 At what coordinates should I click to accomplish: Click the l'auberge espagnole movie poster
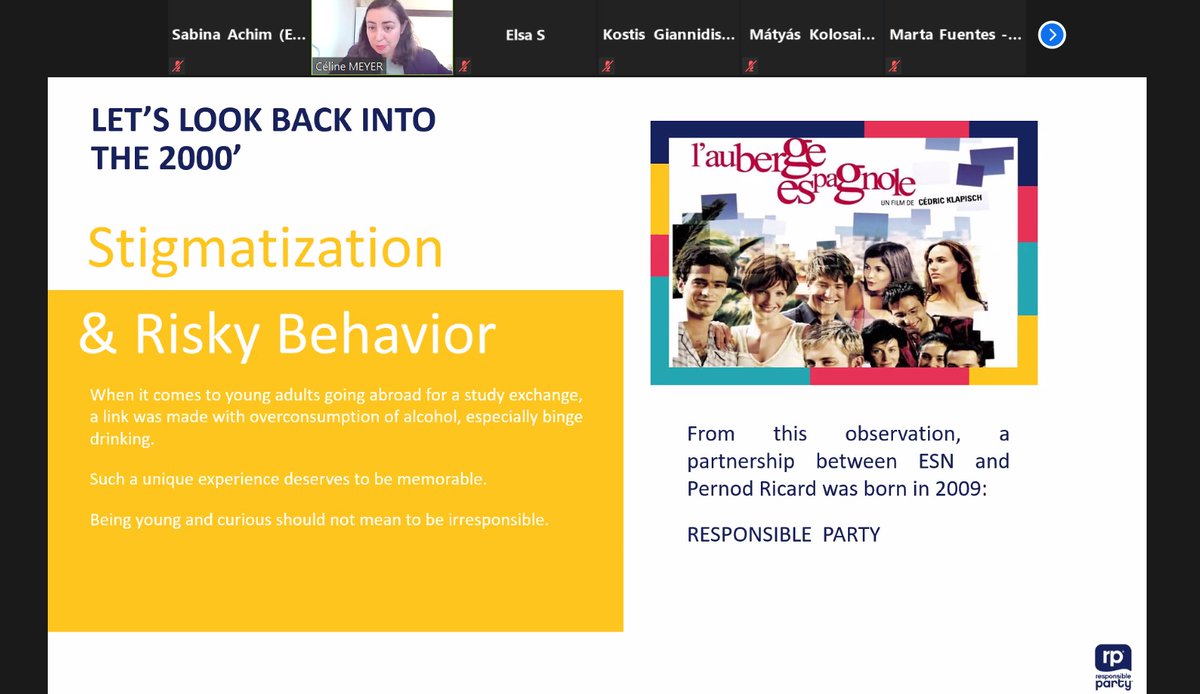(x=845, y=252)
